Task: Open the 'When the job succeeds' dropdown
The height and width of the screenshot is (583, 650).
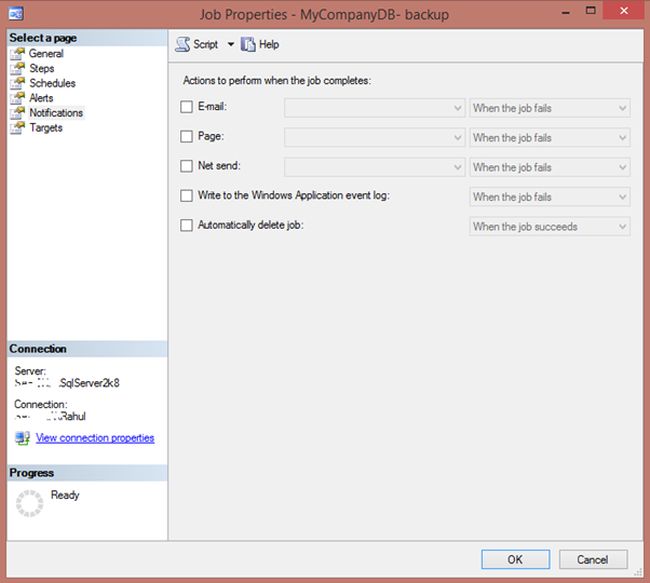Action: 550,226
